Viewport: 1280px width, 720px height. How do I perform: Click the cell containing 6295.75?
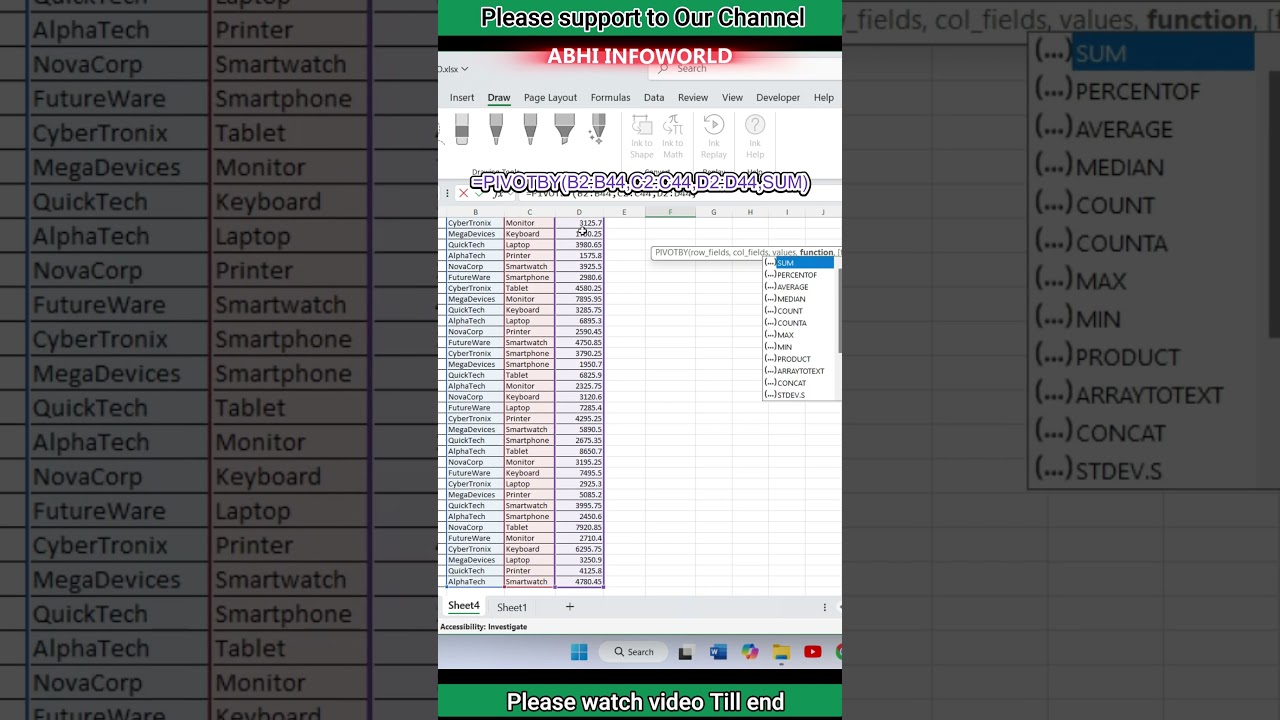pos(580,549)
